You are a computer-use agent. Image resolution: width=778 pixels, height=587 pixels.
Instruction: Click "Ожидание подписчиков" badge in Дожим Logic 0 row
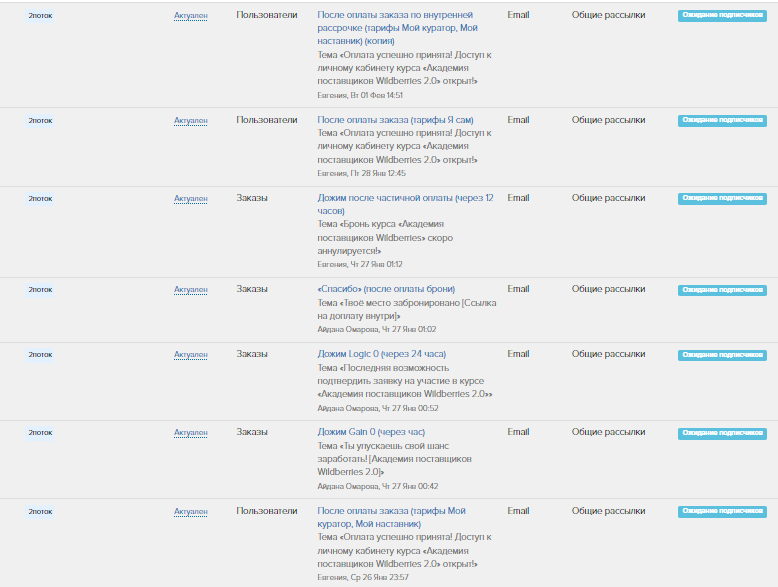[722, 355]
